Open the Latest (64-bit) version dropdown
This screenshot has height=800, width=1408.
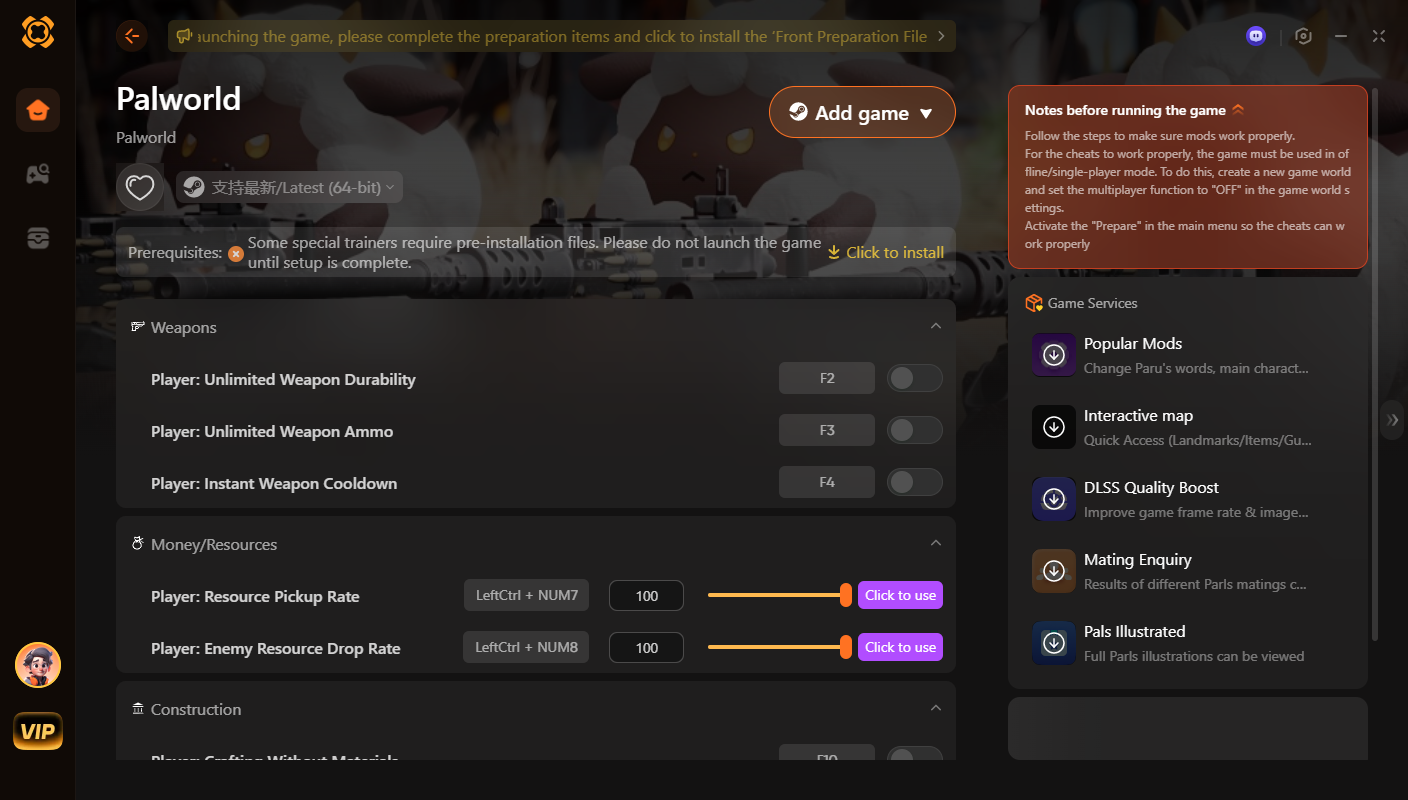click(x=289, y=187)
